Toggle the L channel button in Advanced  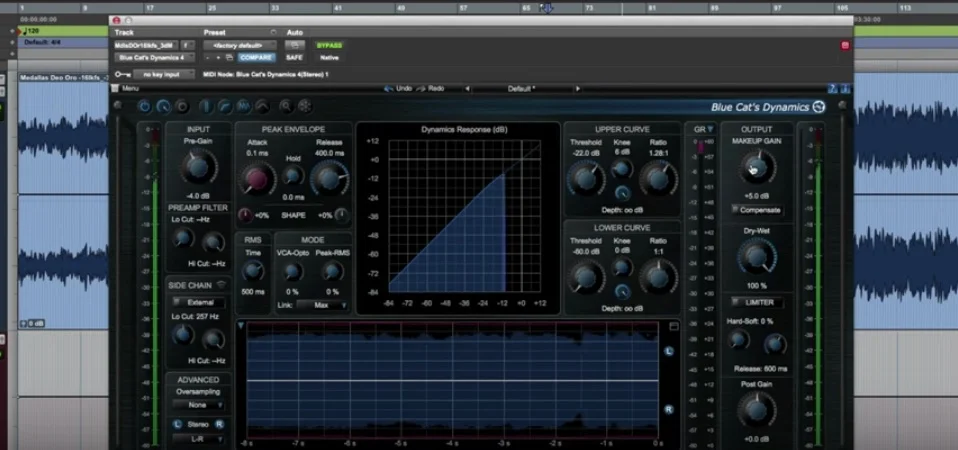[177, 424]
